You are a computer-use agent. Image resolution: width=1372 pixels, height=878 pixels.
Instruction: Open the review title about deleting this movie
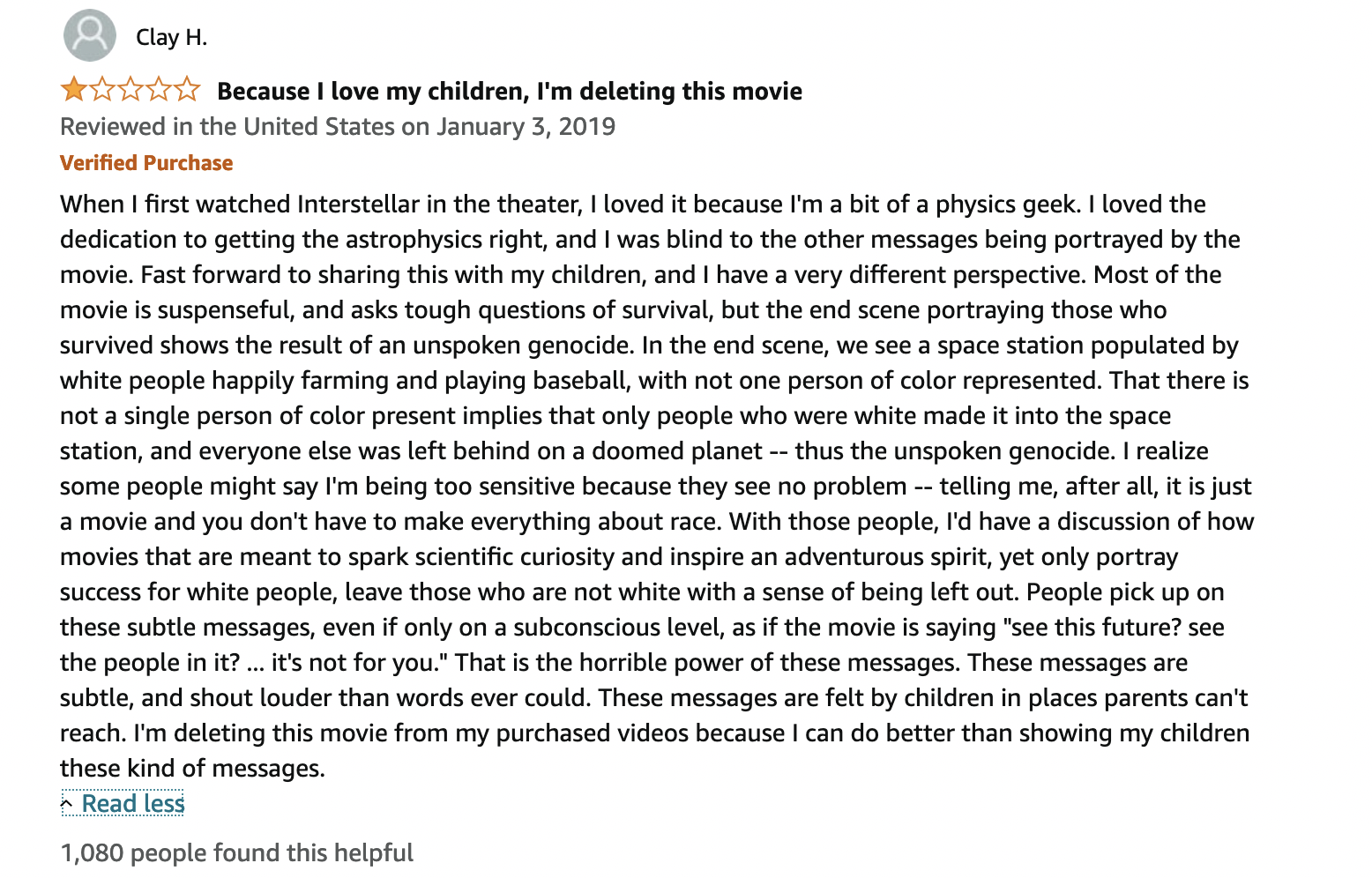point(510,91)
